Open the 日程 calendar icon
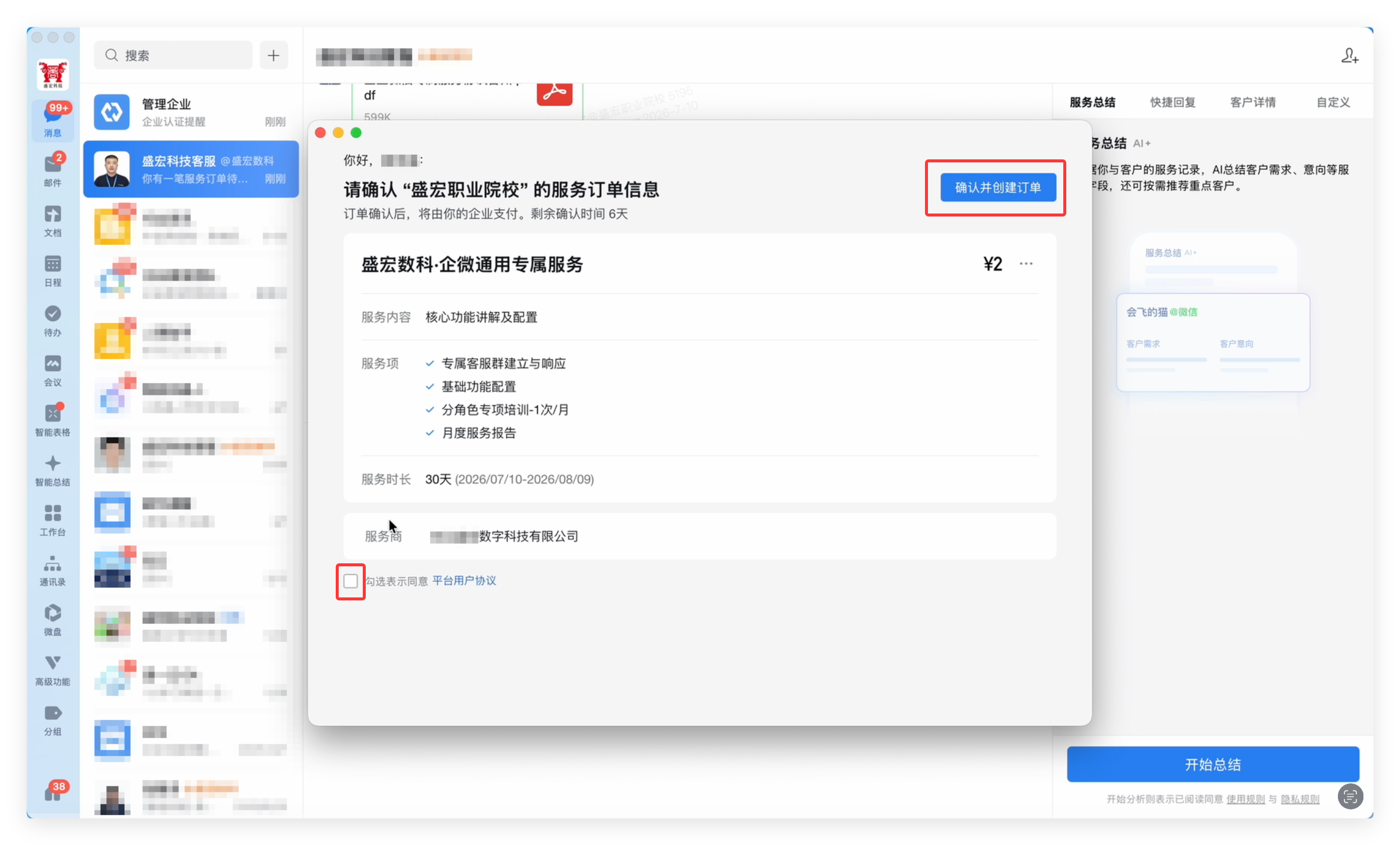Viewport: 1400px width, 845px height. click(x=52, y=271)
